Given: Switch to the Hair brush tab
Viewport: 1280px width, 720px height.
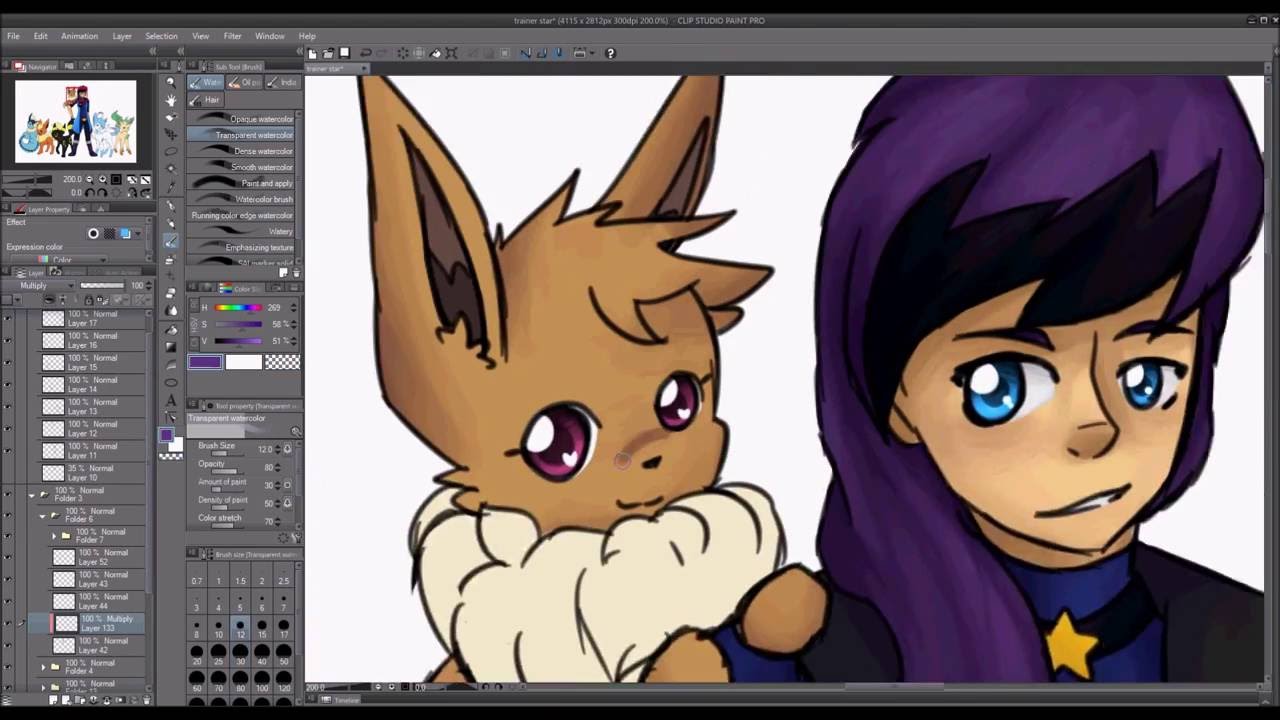Looking at the screenshot, I should [205, 100].
